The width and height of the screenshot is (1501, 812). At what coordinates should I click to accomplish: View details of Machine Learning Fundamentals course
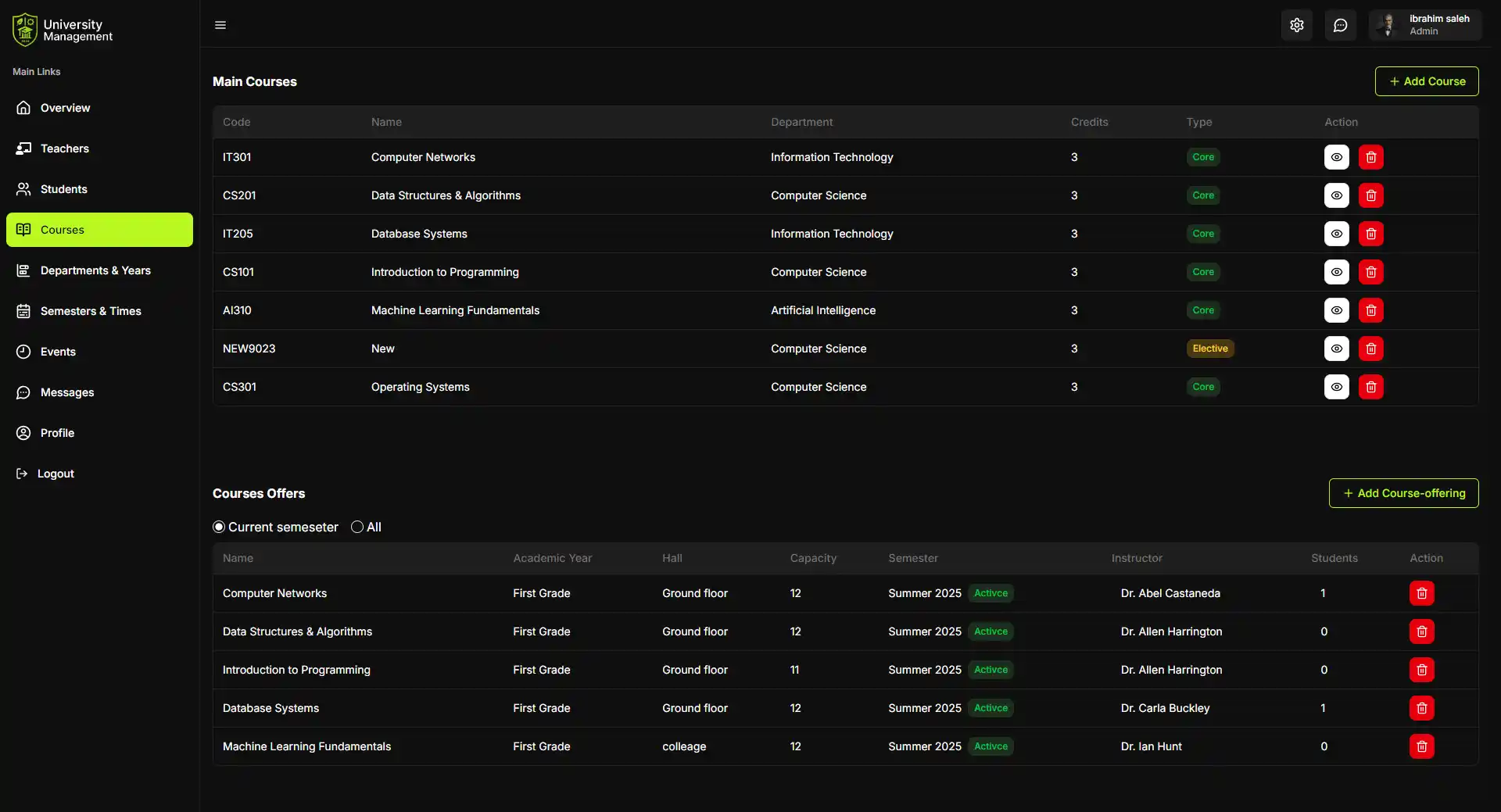(1336, 310)
